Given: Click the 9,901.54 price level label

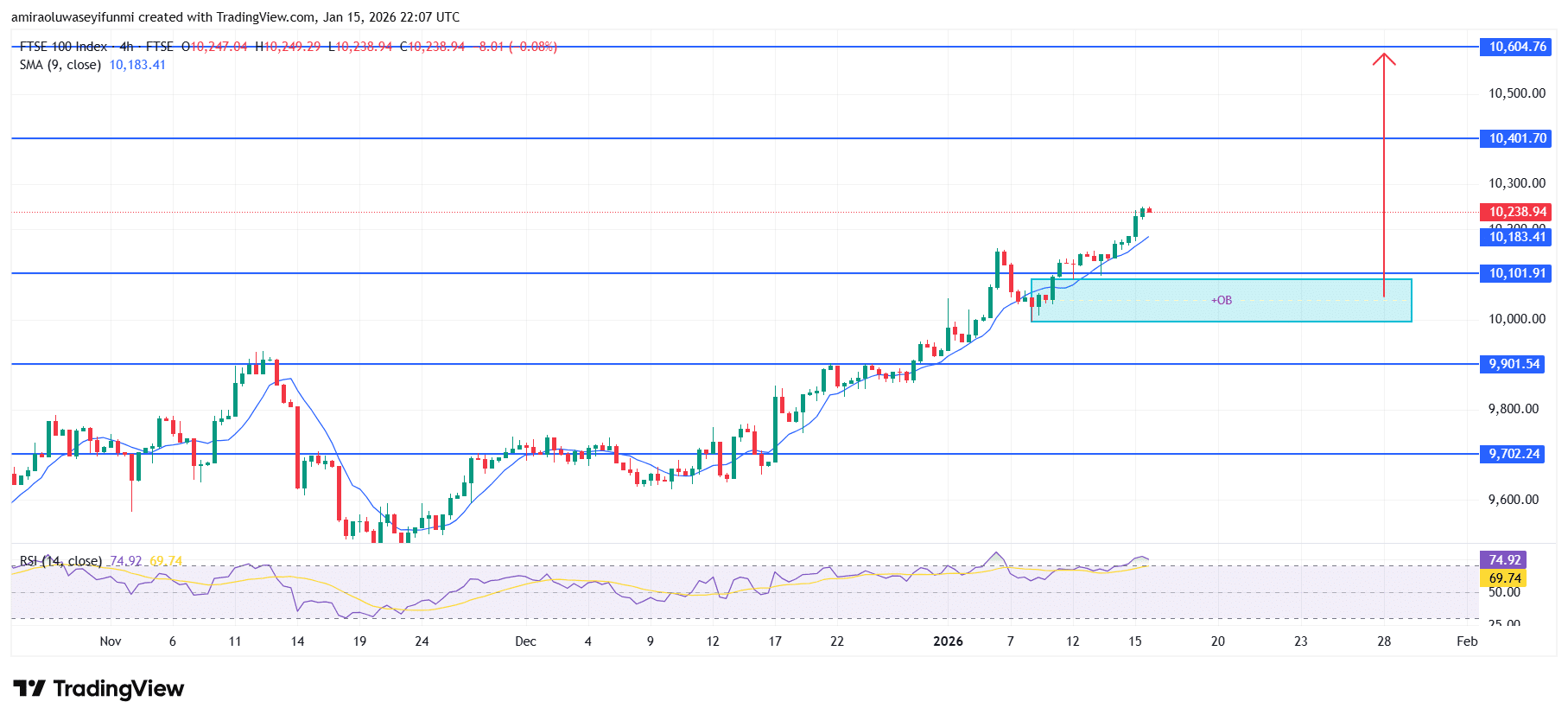Looking at the screenshot, I should pyautogui.click(x=1514, y=364).
